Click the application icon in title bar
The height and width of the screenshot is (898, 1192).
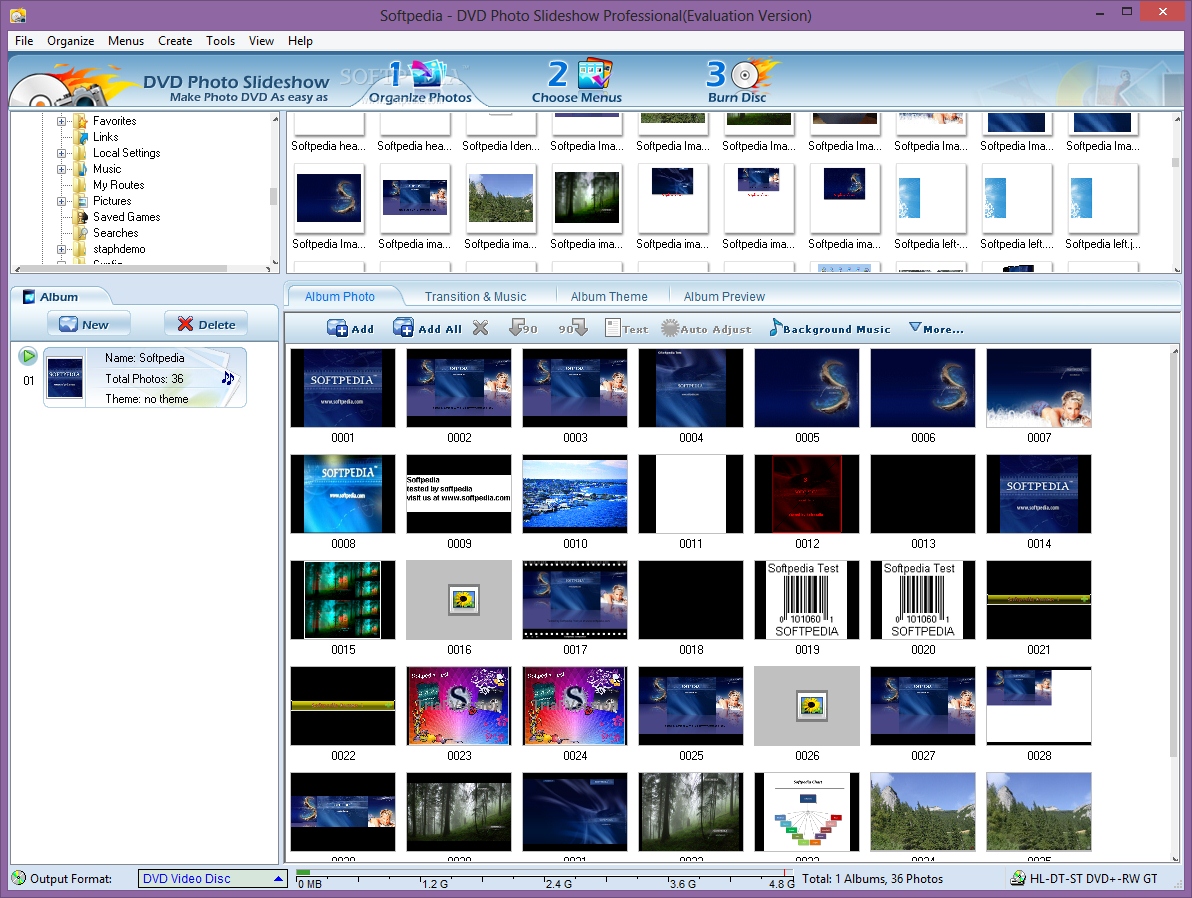(17, 15)
